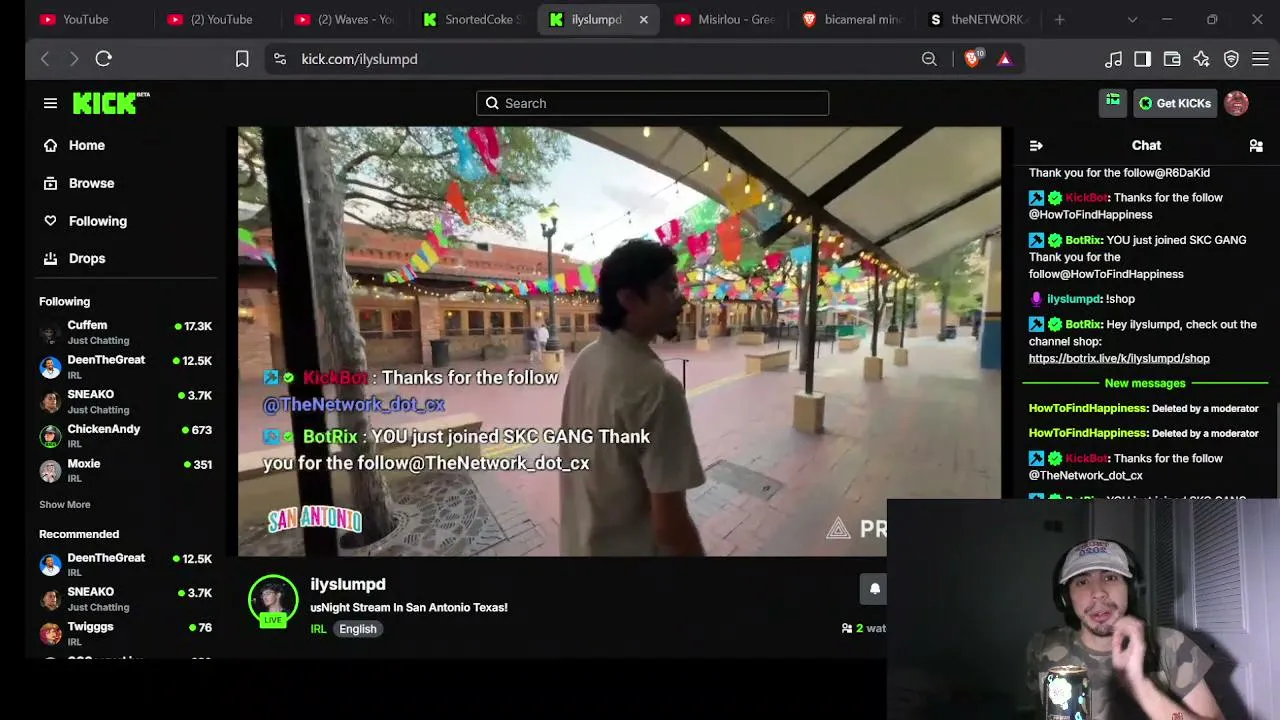The height and width of the screenshot is (720, 1280).
Task: Expand following list with Show More
Action: pos(65,505)
